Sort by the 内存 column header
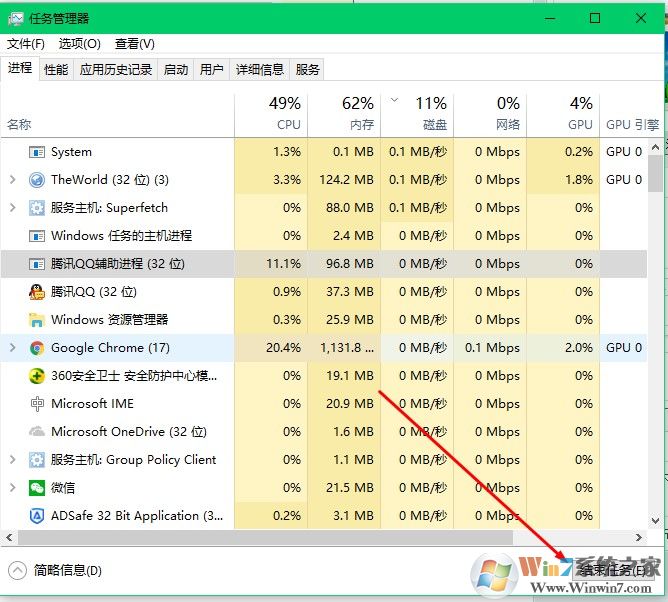668x602 pixels. point(344,115)
